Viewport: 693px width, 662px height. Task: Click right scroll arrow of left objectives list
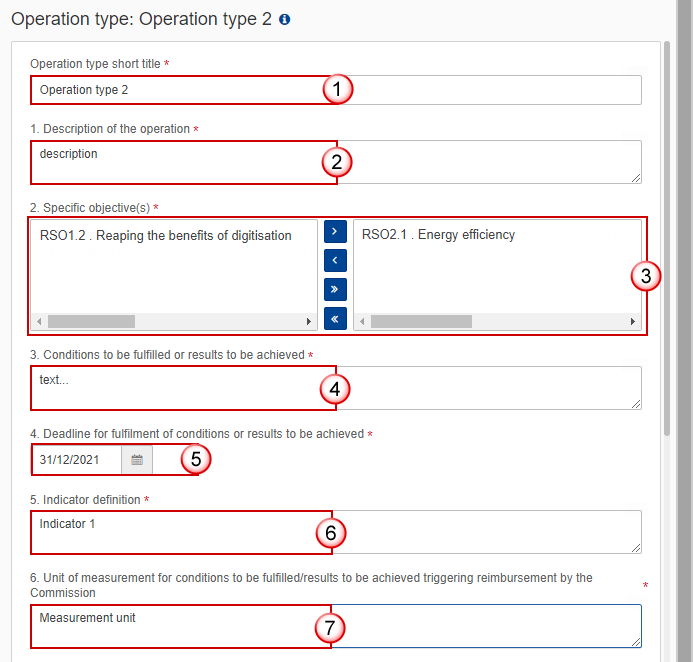(308, 321)
